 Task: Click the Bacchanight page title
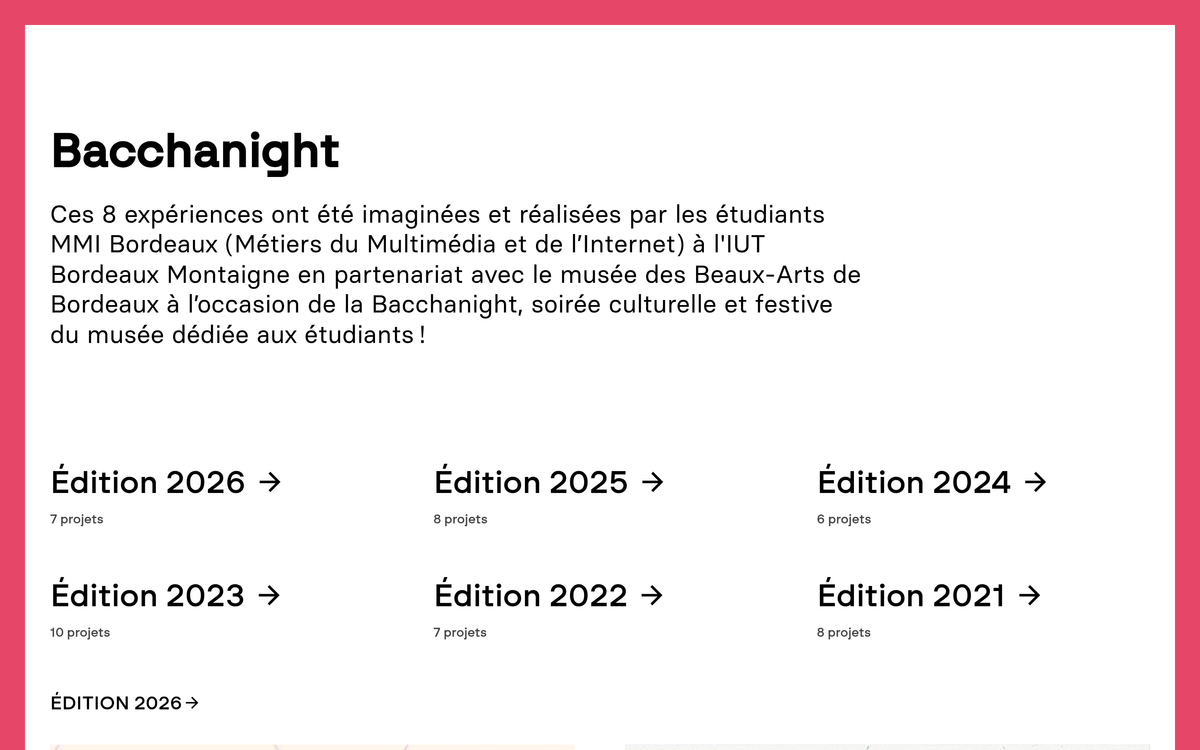pyautogui.click(x=195, y=151)
